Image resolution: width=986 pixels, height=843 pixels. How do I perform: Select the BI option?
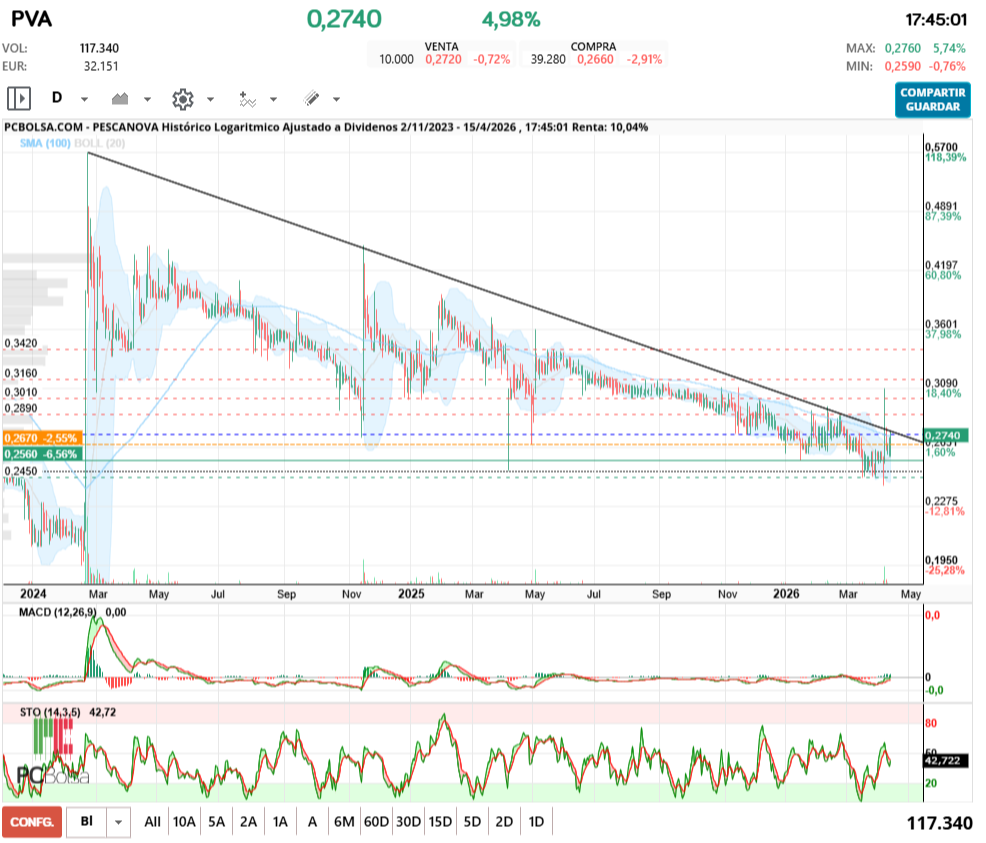(x=87, y=822)
